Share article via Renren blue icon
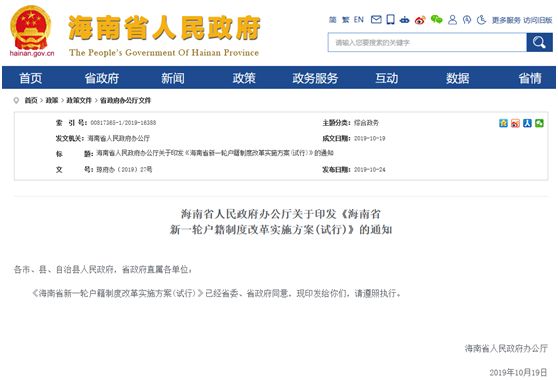Screen dimensions: 558x380 [x=527, y=123]
